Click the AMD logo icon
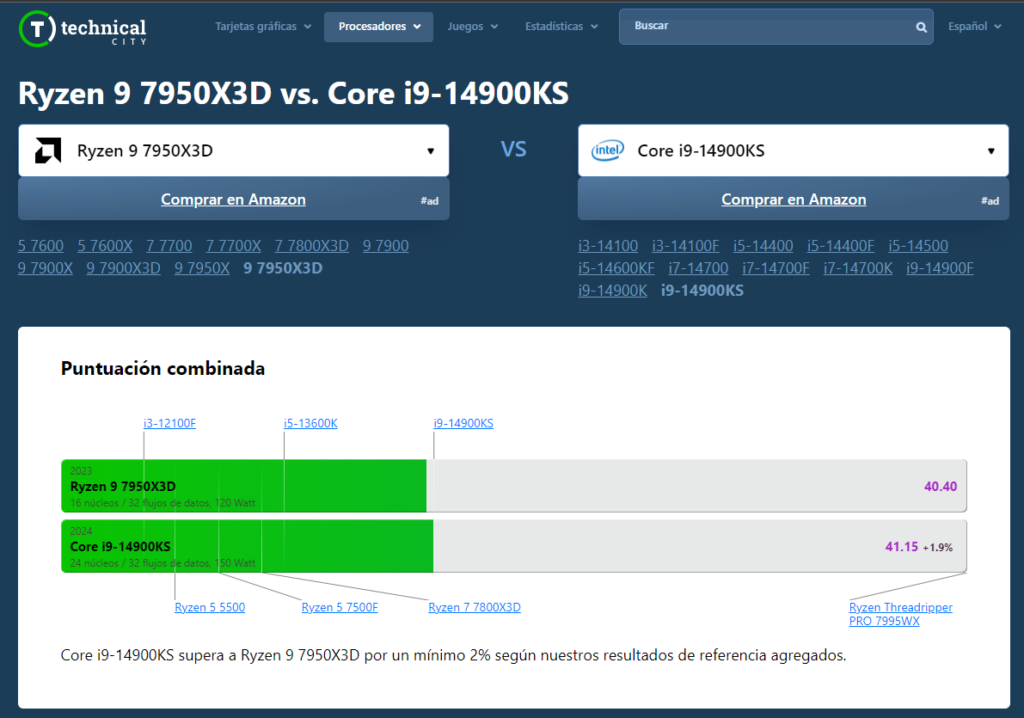This screenshot has width=1024, height=718. click(48, 150)
